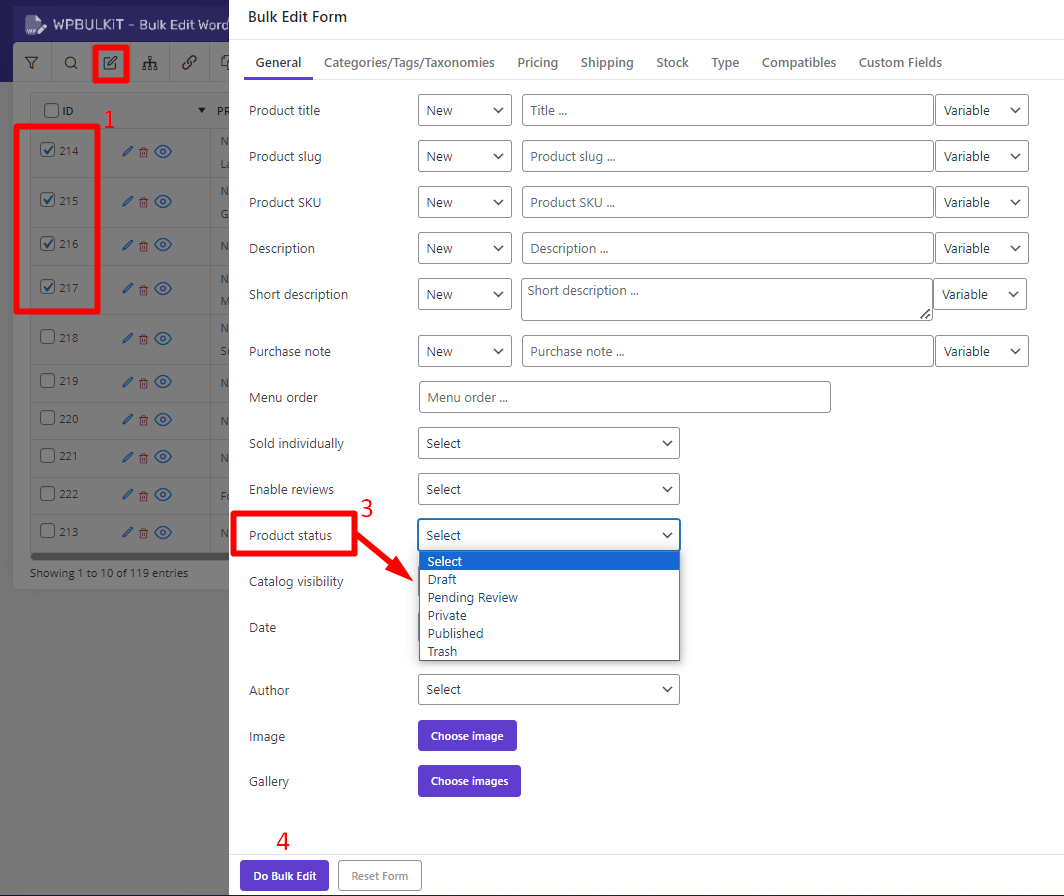Viewport: 1064px width, 896px height.
Task: Select the search icon in the toolbar
Action: [70, 62]
